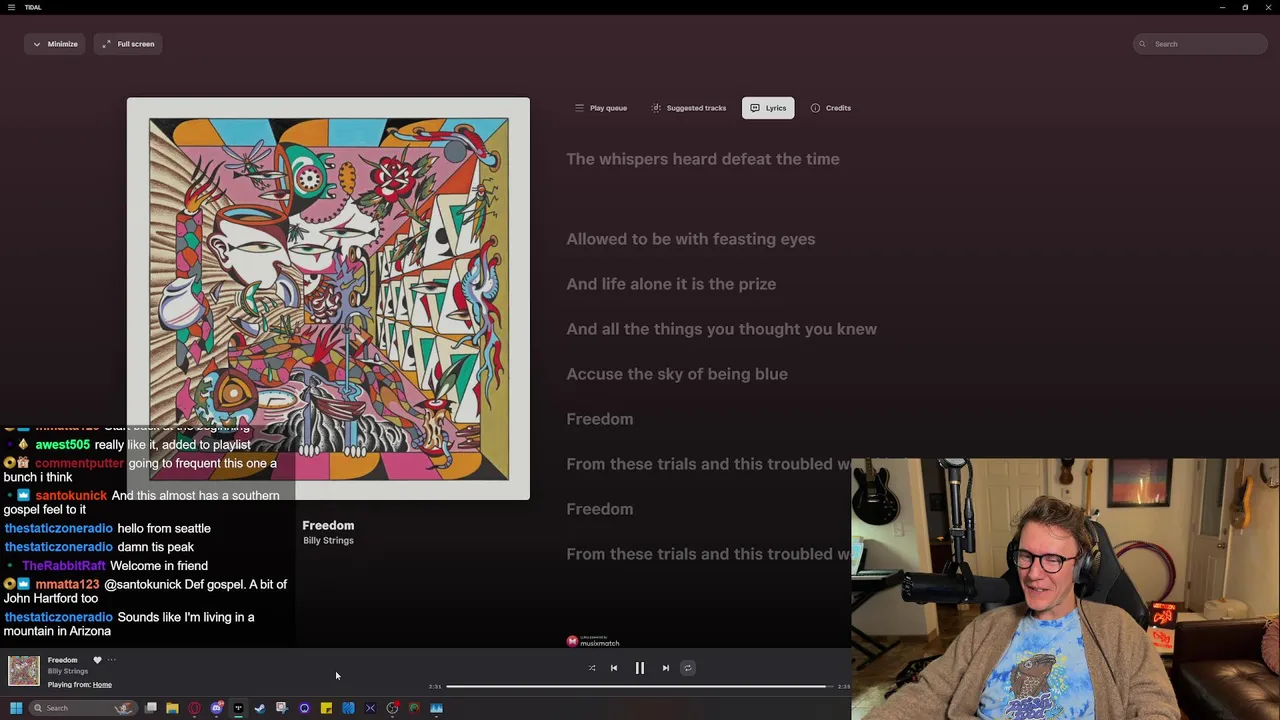This screenshot has width=1280, height=720.
Task: Open the Home link after Playing from
Action: [102, 685]
